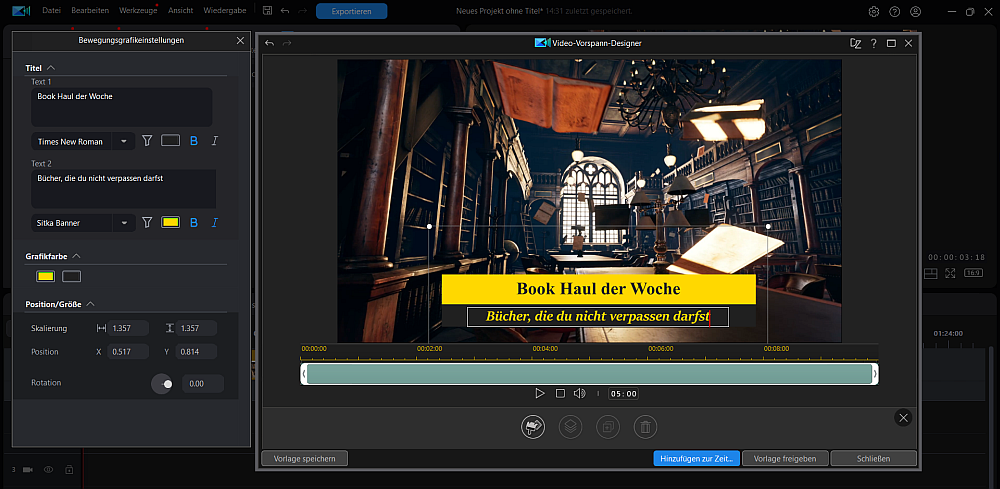1000x489 pixels.
Task: Click the Position X value field
Action: coord(128,352)
